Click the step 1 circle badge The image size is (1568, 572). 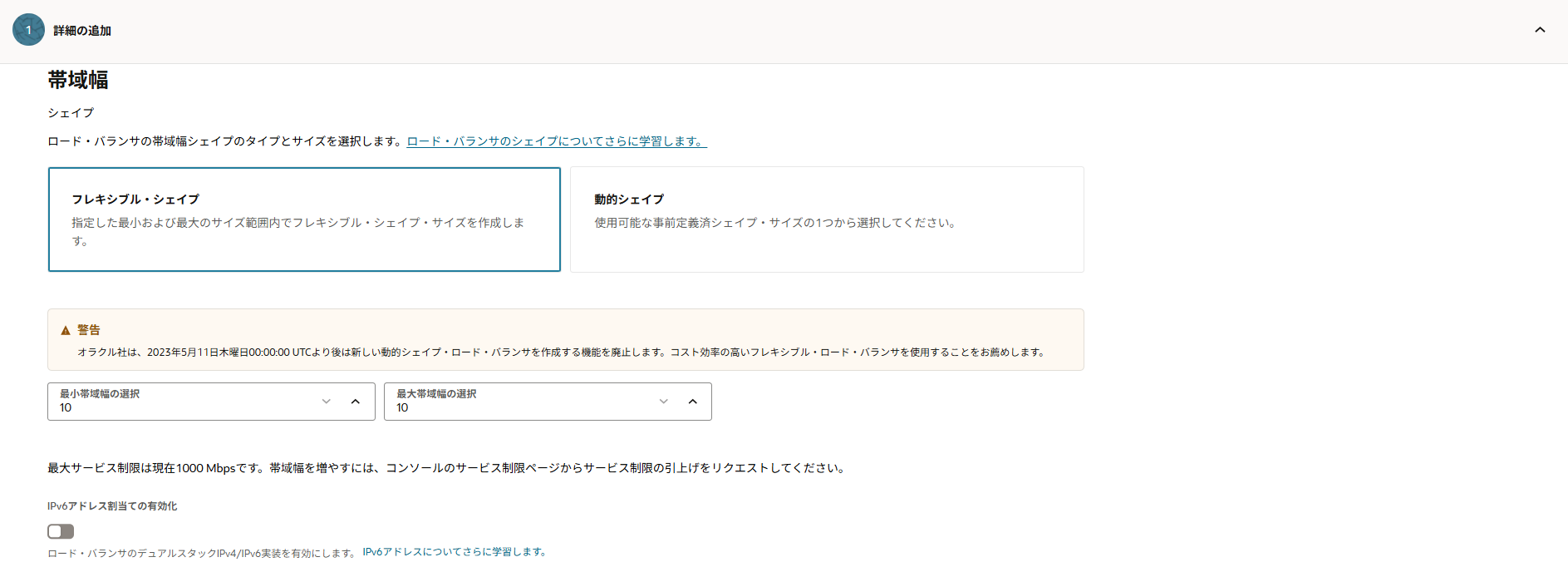pyautogui.click(x=28, y=30)
